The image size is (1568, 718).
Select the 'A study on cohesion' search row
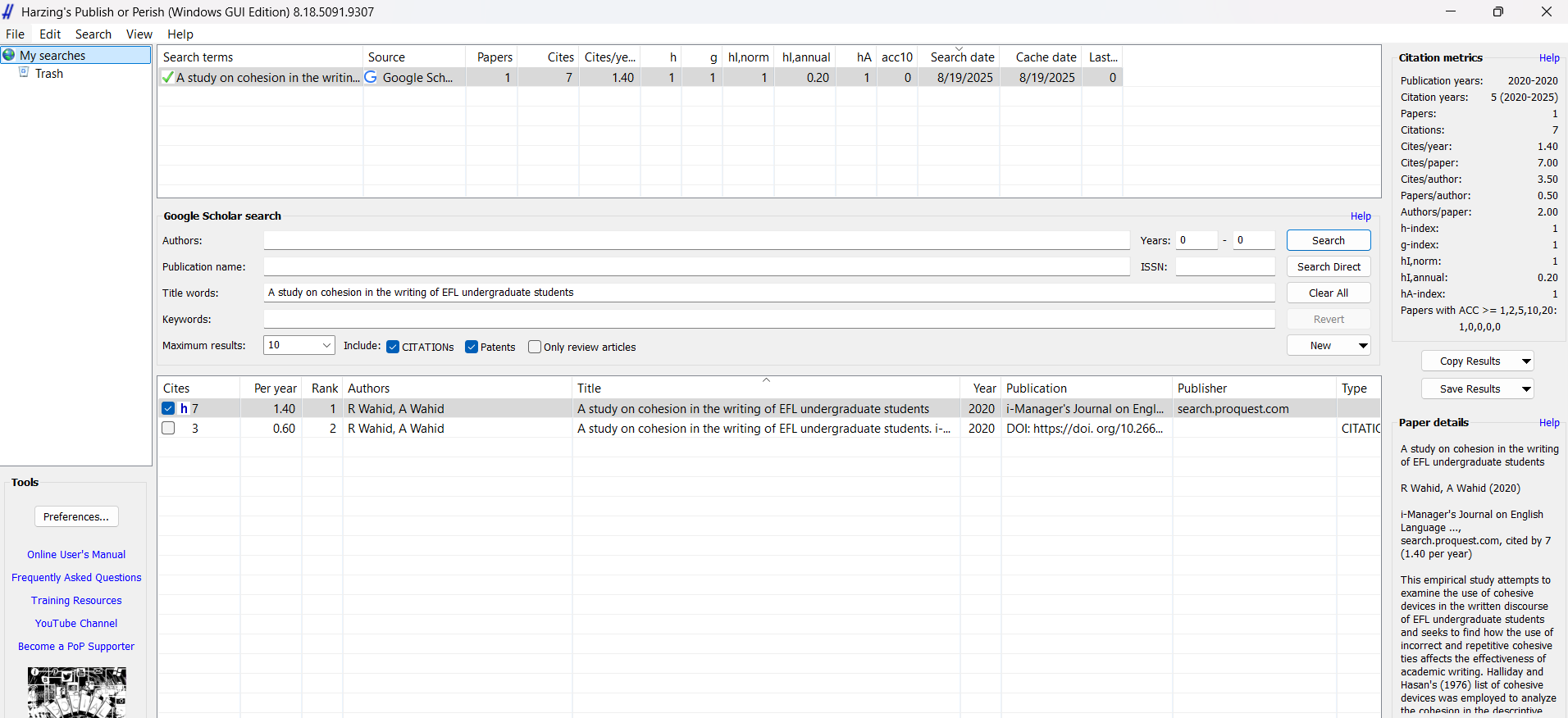[x=640, y=77]
